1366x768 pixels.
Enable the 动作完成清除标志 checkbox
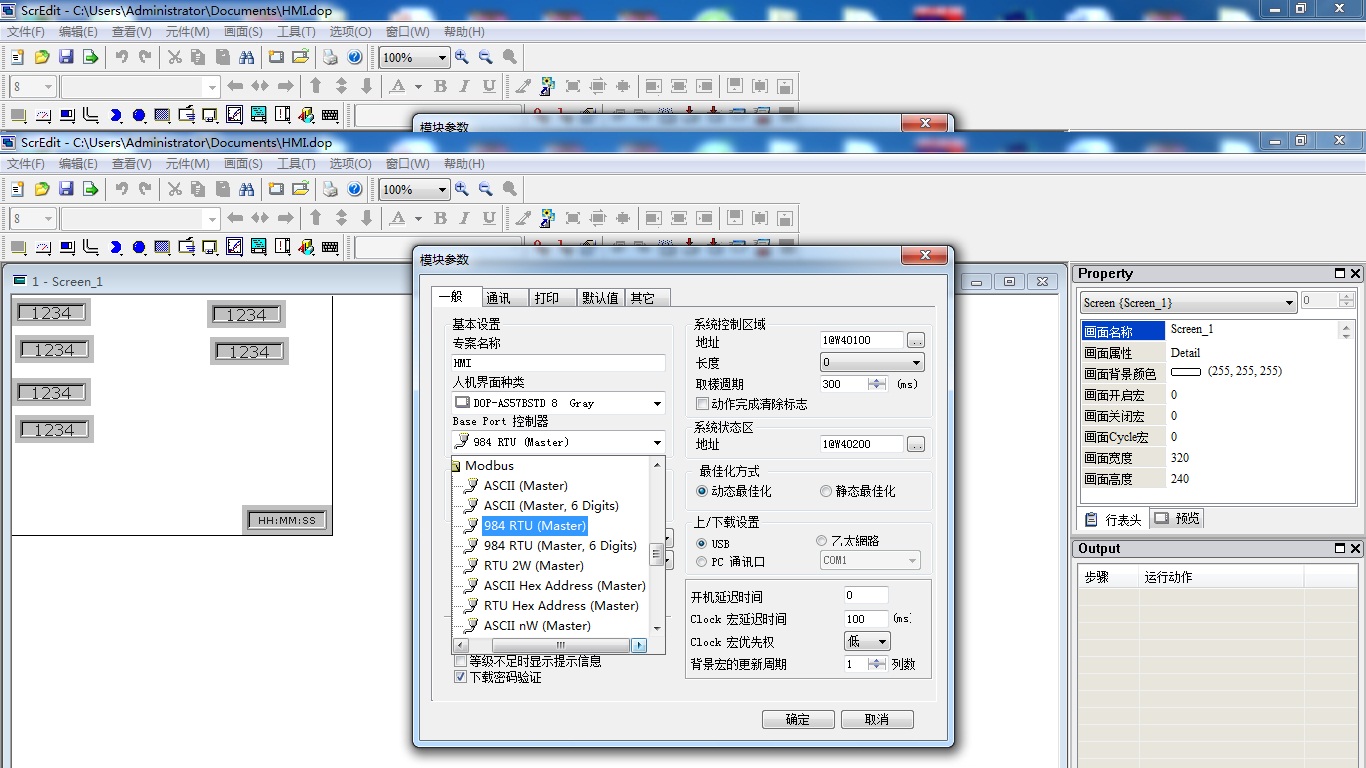pyautogui.click(x=702, y=404)
